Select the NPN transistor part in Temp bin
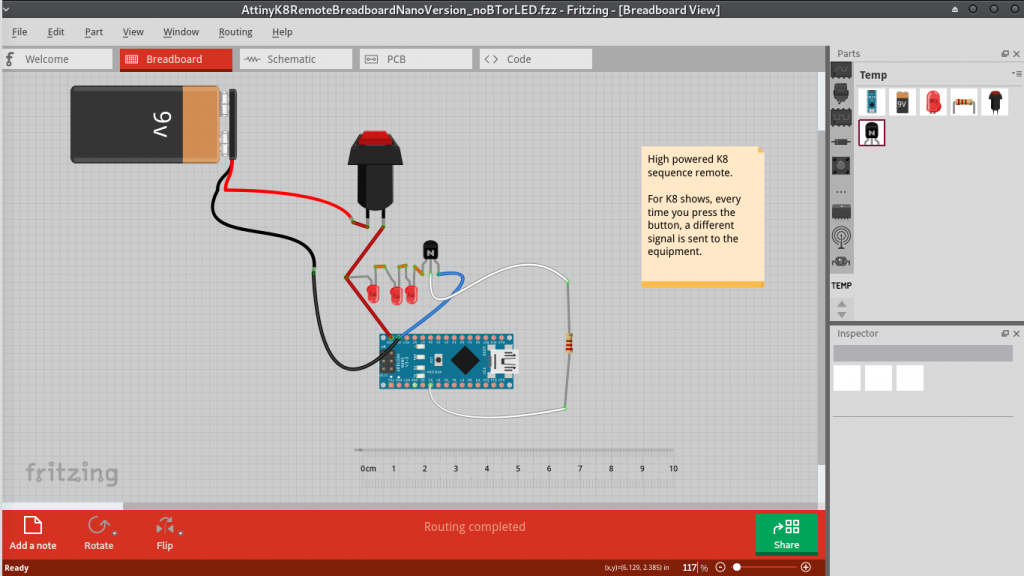Screen dimensions: 1024x576 pyautogui.click(x=871, y=133)
